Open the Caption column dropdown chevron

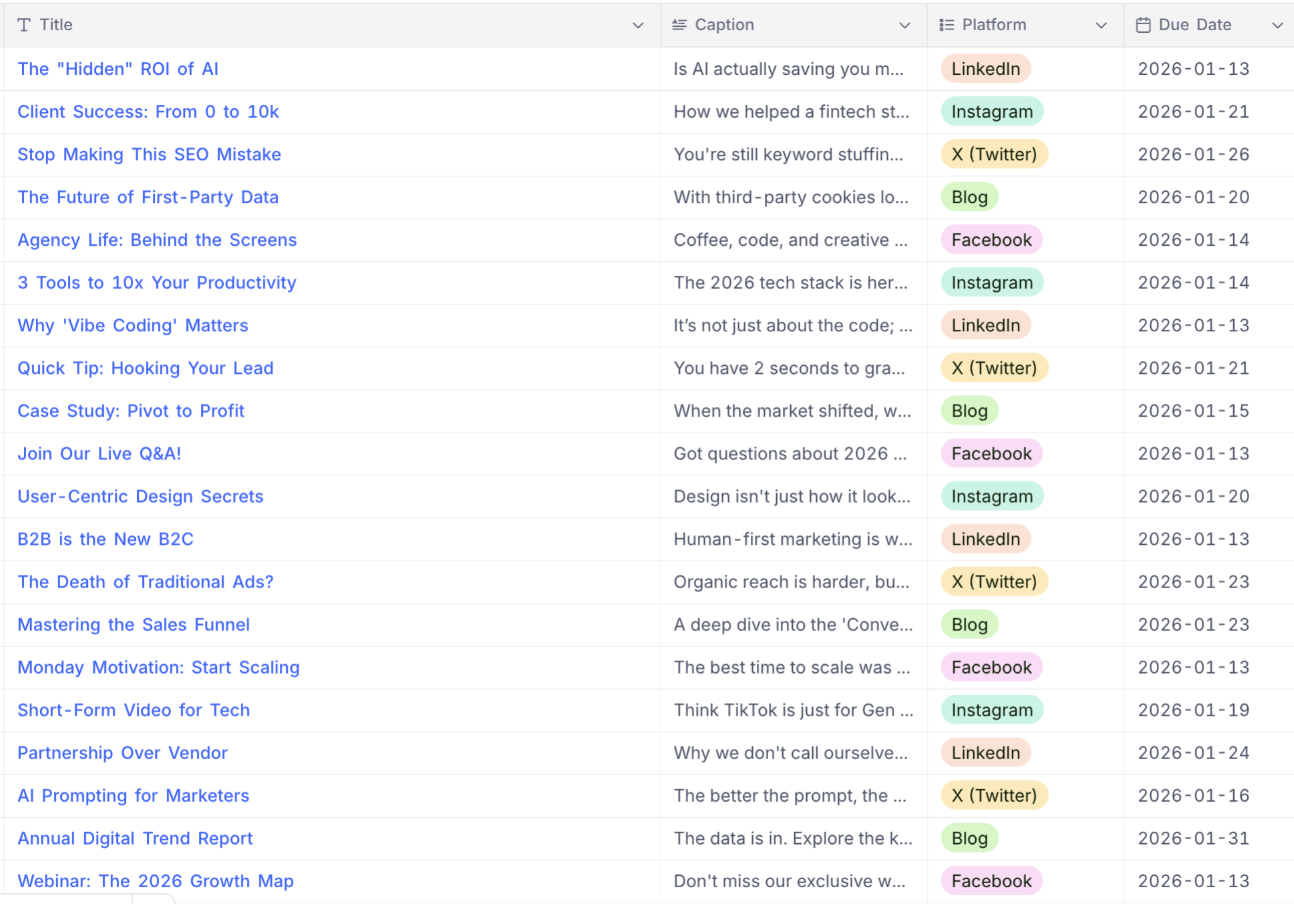905,25
